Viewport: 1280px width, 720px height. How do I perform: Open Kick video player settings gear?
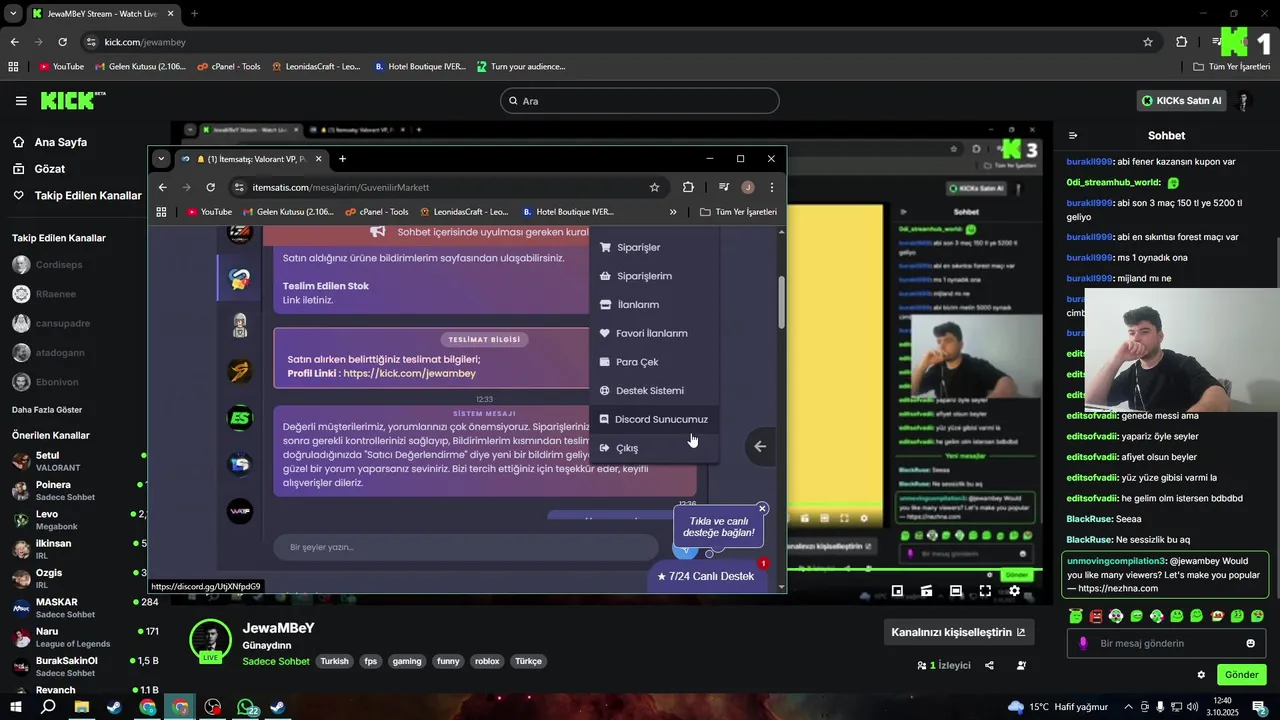click(1014, 591)
